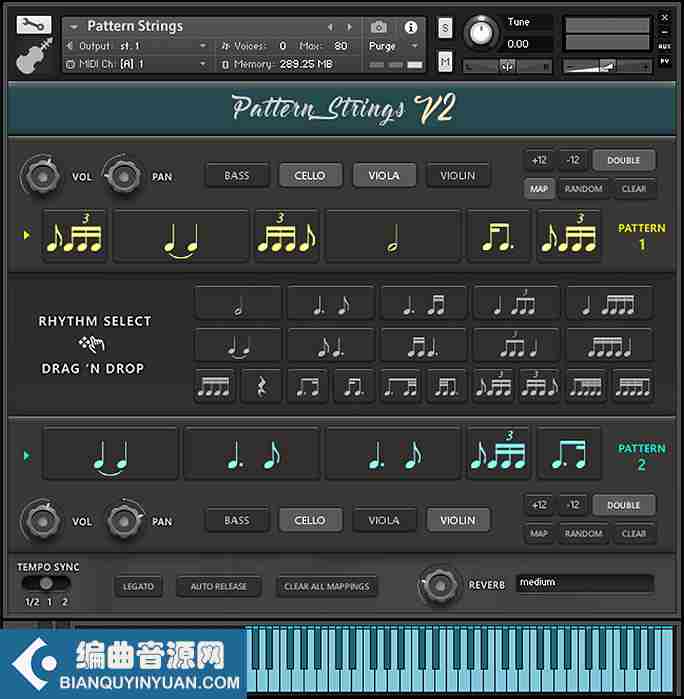
Task: Click Pattern 2 RANDOM button
Action: (x=583, y=533)
